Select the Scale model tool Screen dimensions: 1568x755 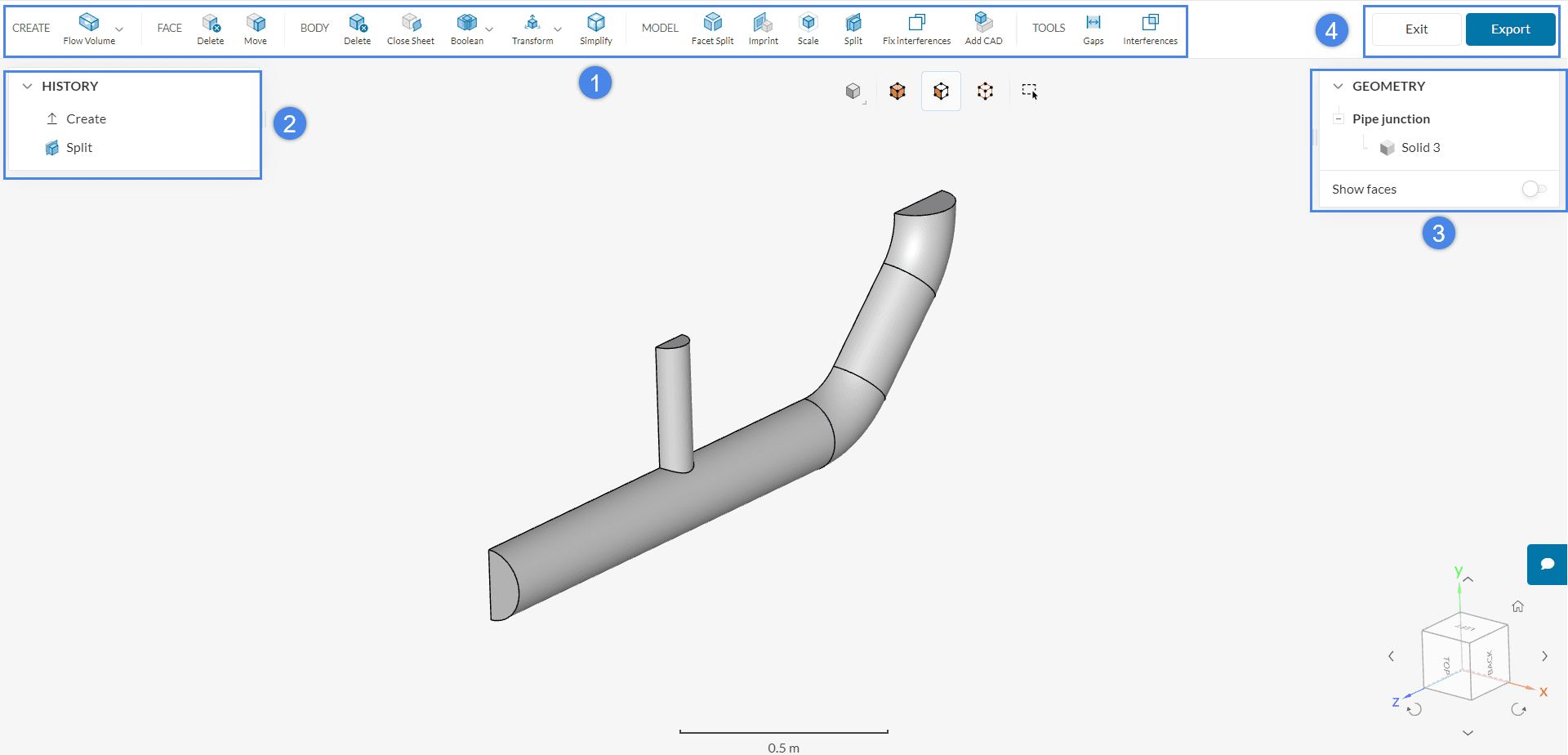808,29
